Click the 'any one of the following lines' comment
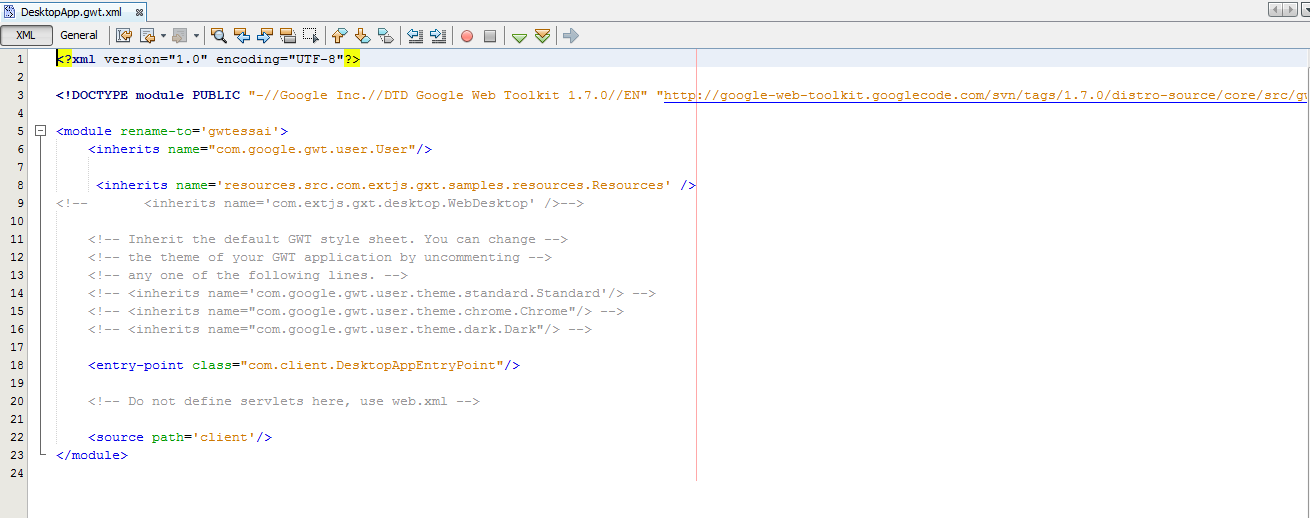 [248, 275]
